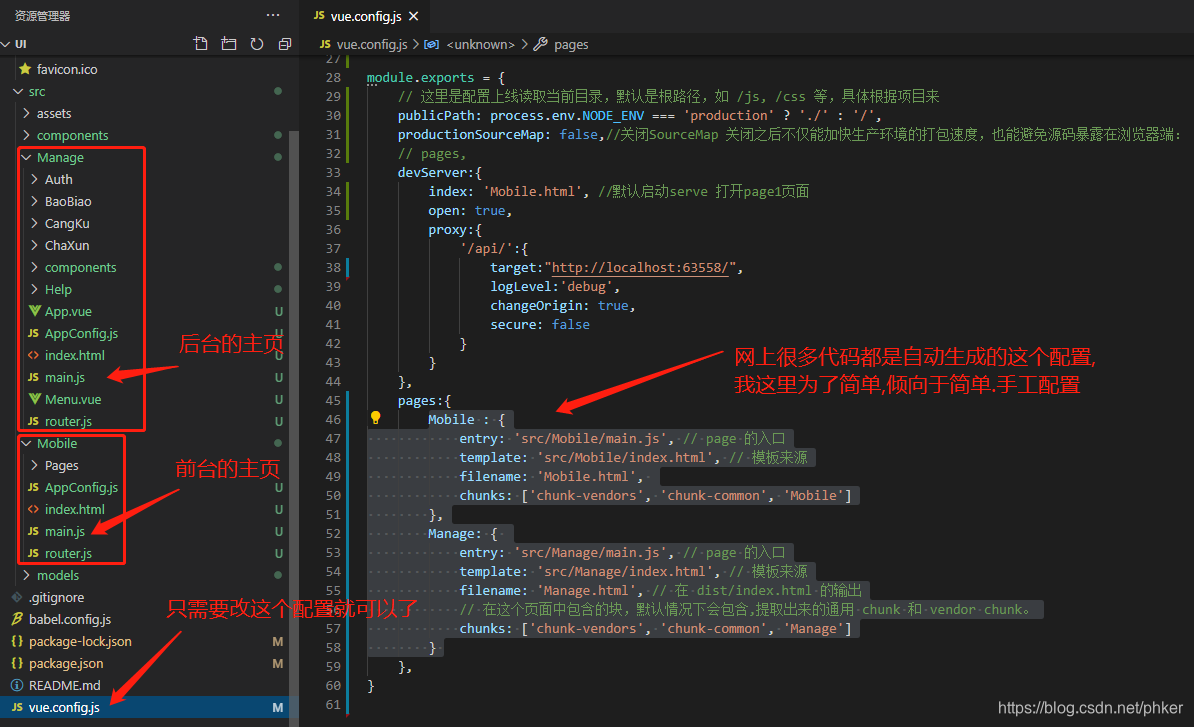This screenshot has width=1194, height=727.
Task: Expand the models folder
Action: 58,576
